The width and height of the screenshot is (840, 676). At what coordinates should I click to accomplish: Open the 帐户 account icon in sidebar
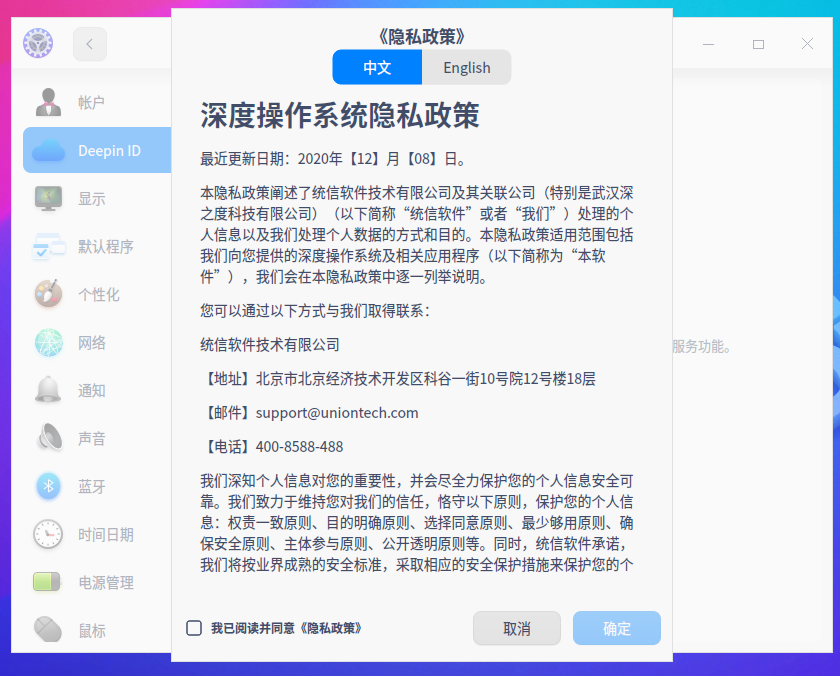coord(48,102)
